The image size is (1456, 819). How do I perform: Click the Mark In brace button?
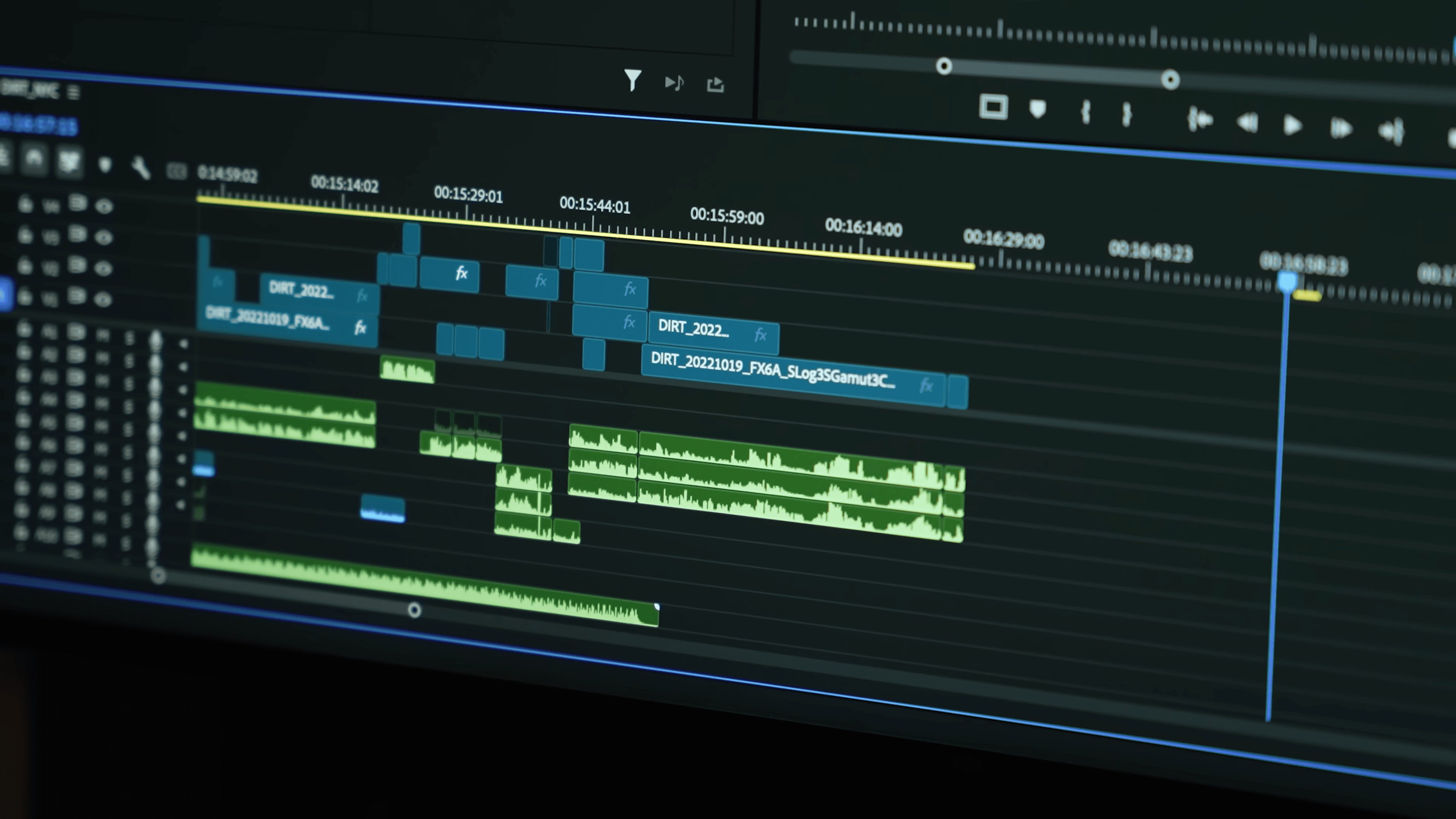point(1085,112)
